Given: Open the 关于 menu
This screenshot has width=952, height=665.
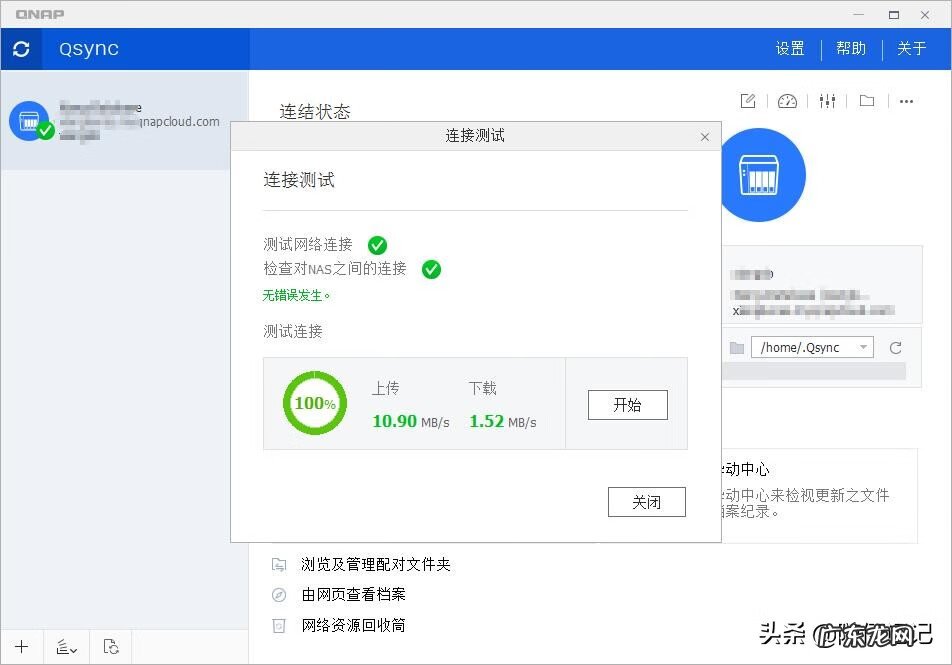Looking at the screenshot, I should [x=911, y=49].
